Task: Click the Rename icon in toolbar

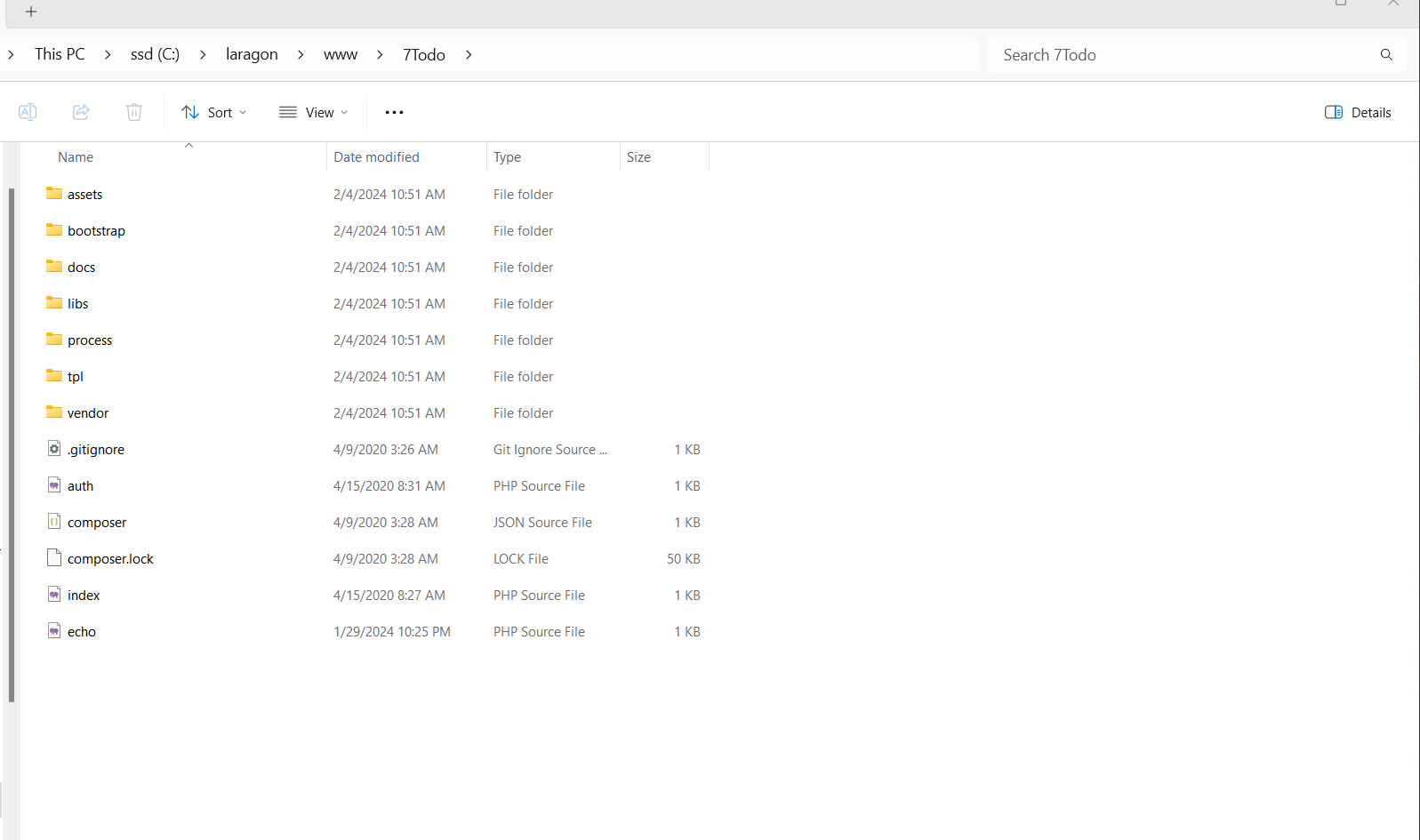Action: click(28, 112)
